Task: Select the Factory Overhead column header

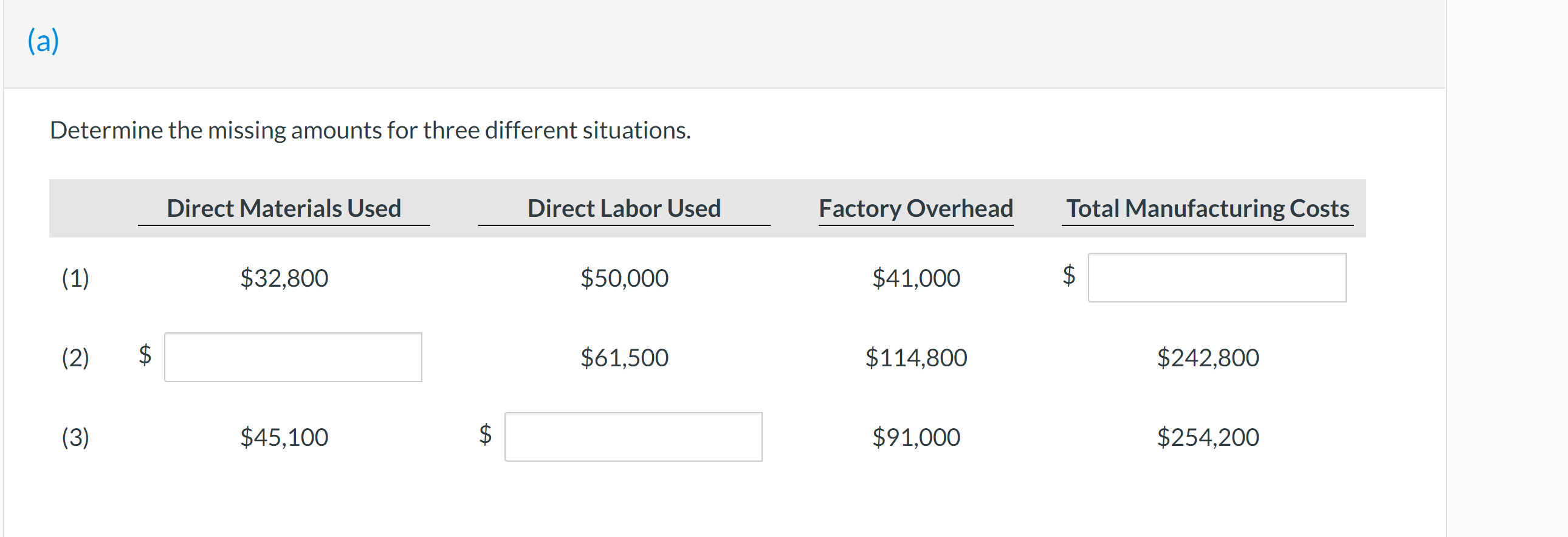Action: coord(916,208)
